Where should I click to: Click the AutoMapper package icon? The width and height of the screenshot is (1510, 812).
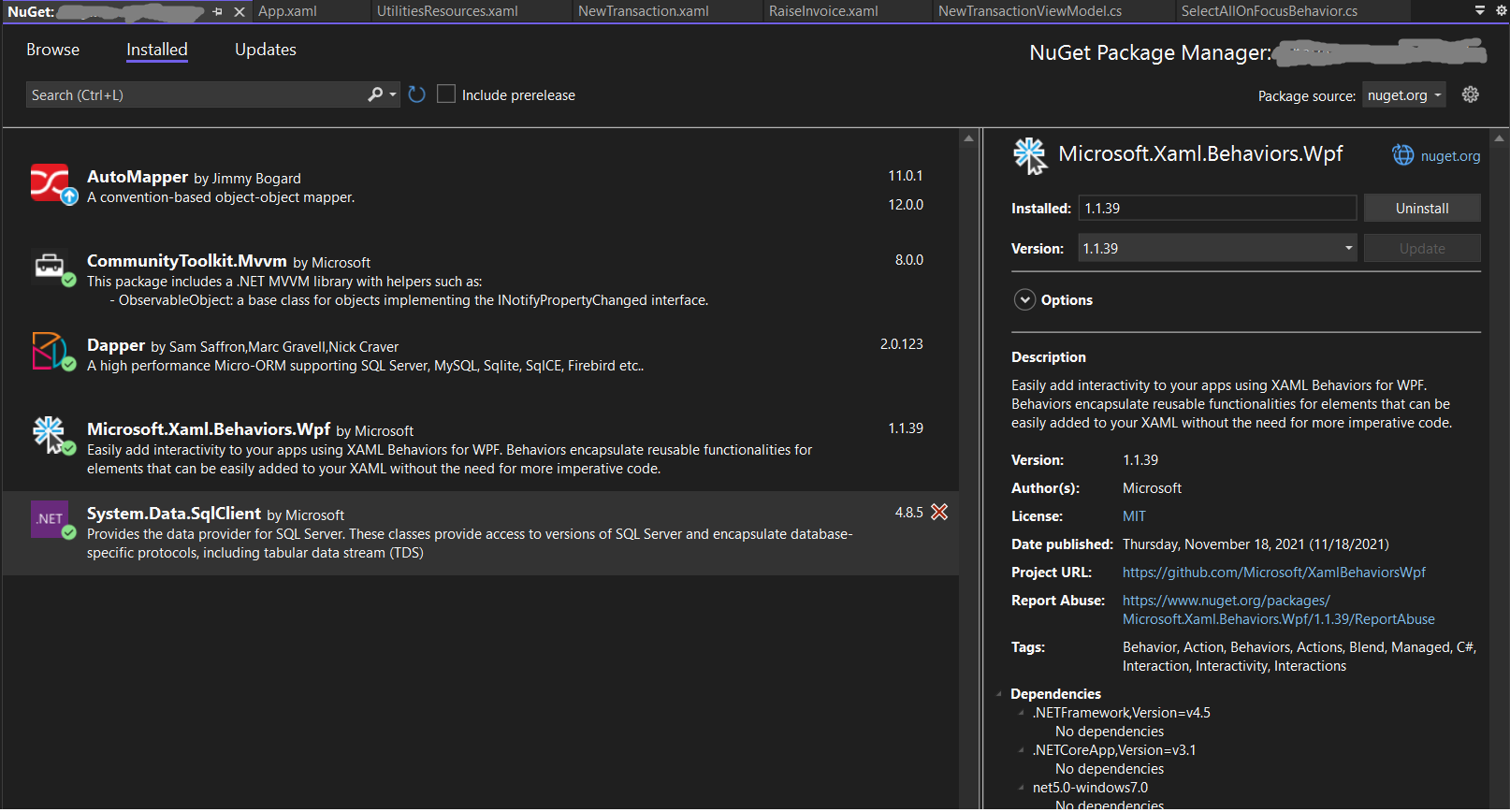(x=51, y=183)
